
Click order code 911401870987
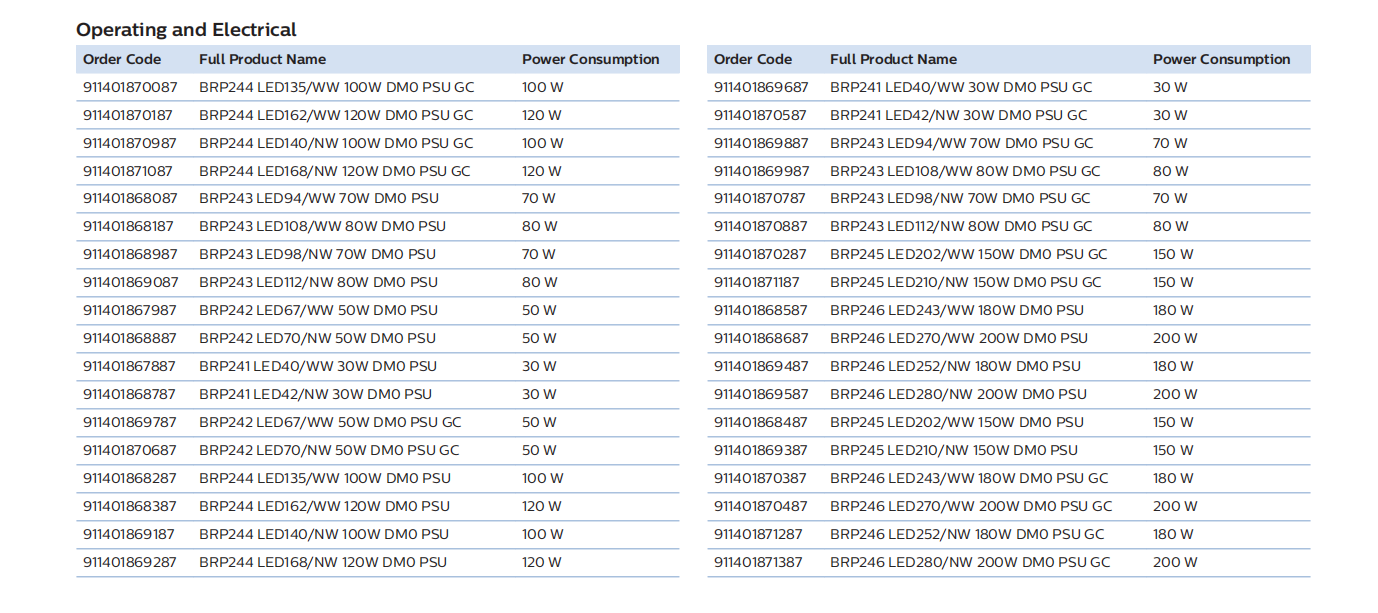click(130, 143)
